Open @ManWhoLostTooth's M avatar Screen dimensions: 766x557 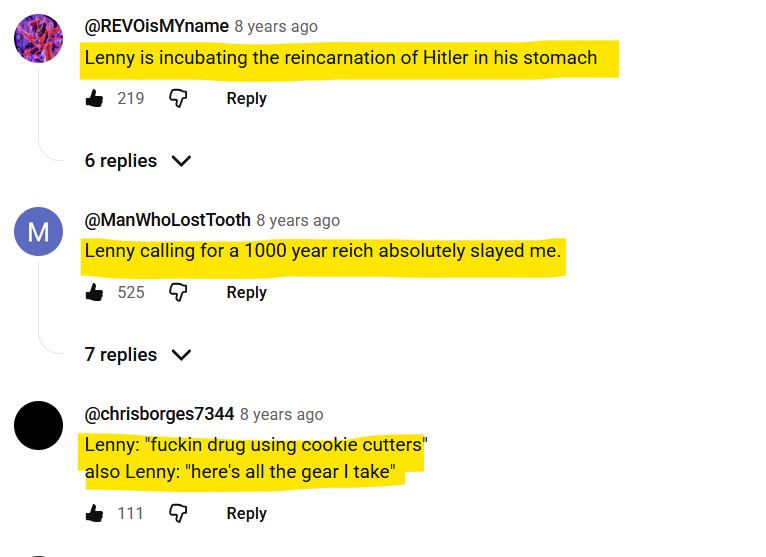click(x=38, y=233)
